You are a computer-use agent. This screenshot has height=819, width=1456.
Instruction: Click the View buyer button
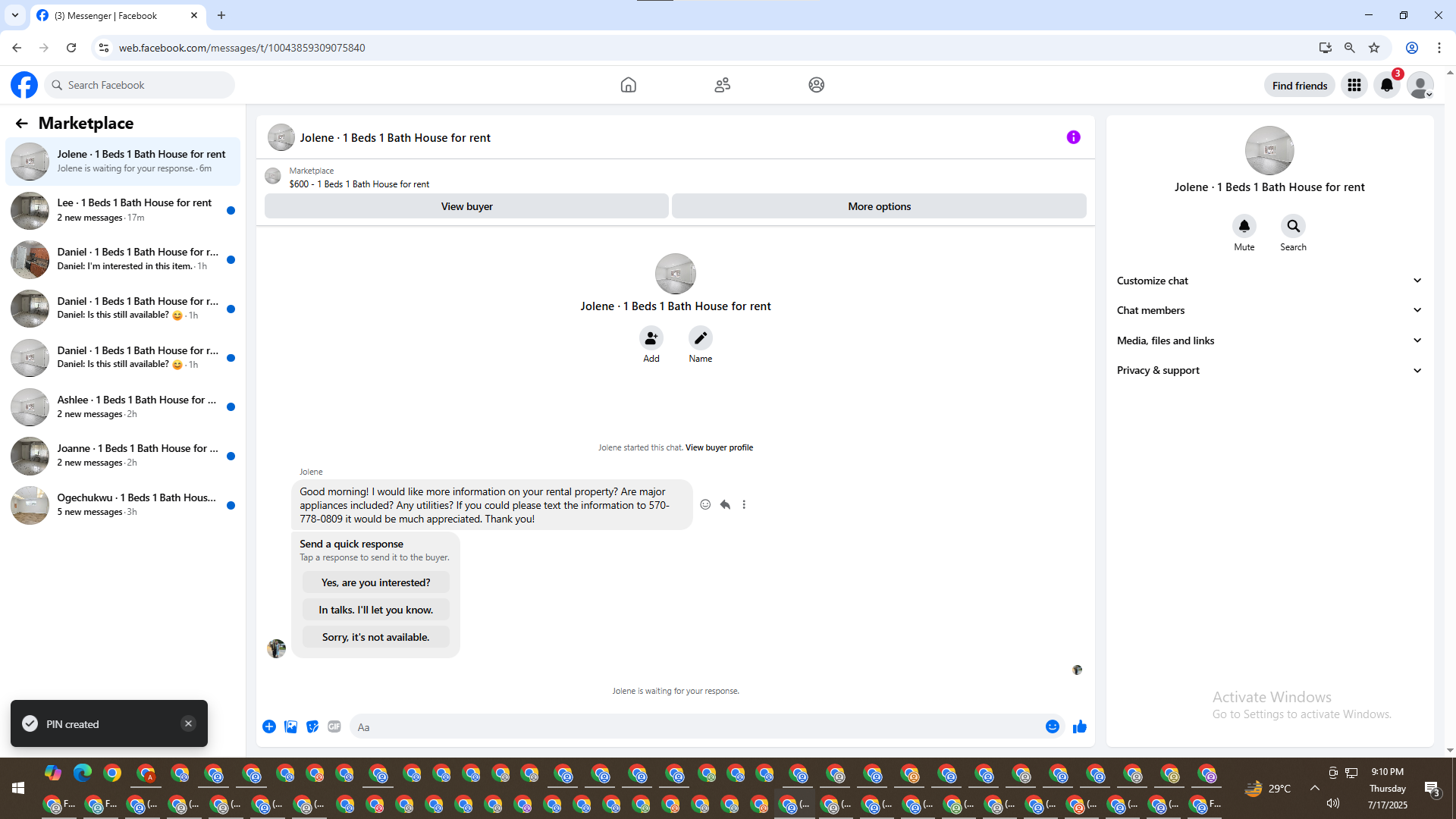(466, 206)
